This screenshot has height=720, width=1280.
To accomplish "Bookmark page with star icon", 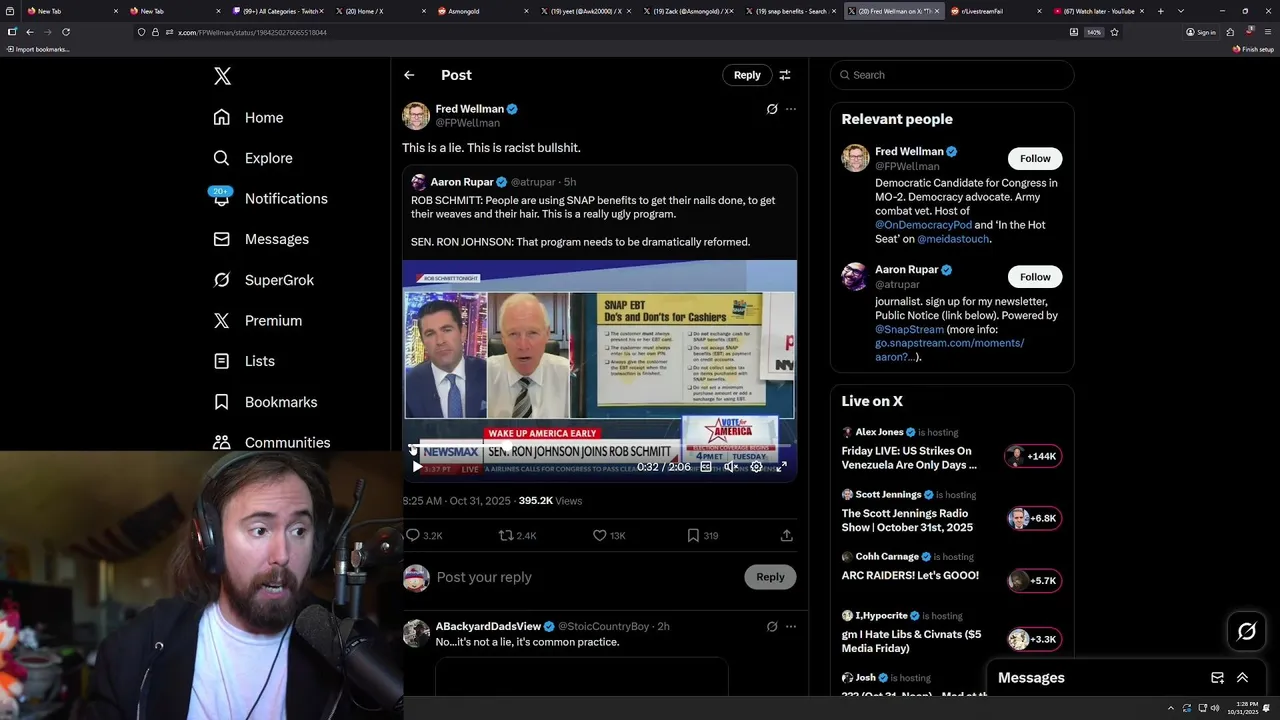I will click(1114, 32).
